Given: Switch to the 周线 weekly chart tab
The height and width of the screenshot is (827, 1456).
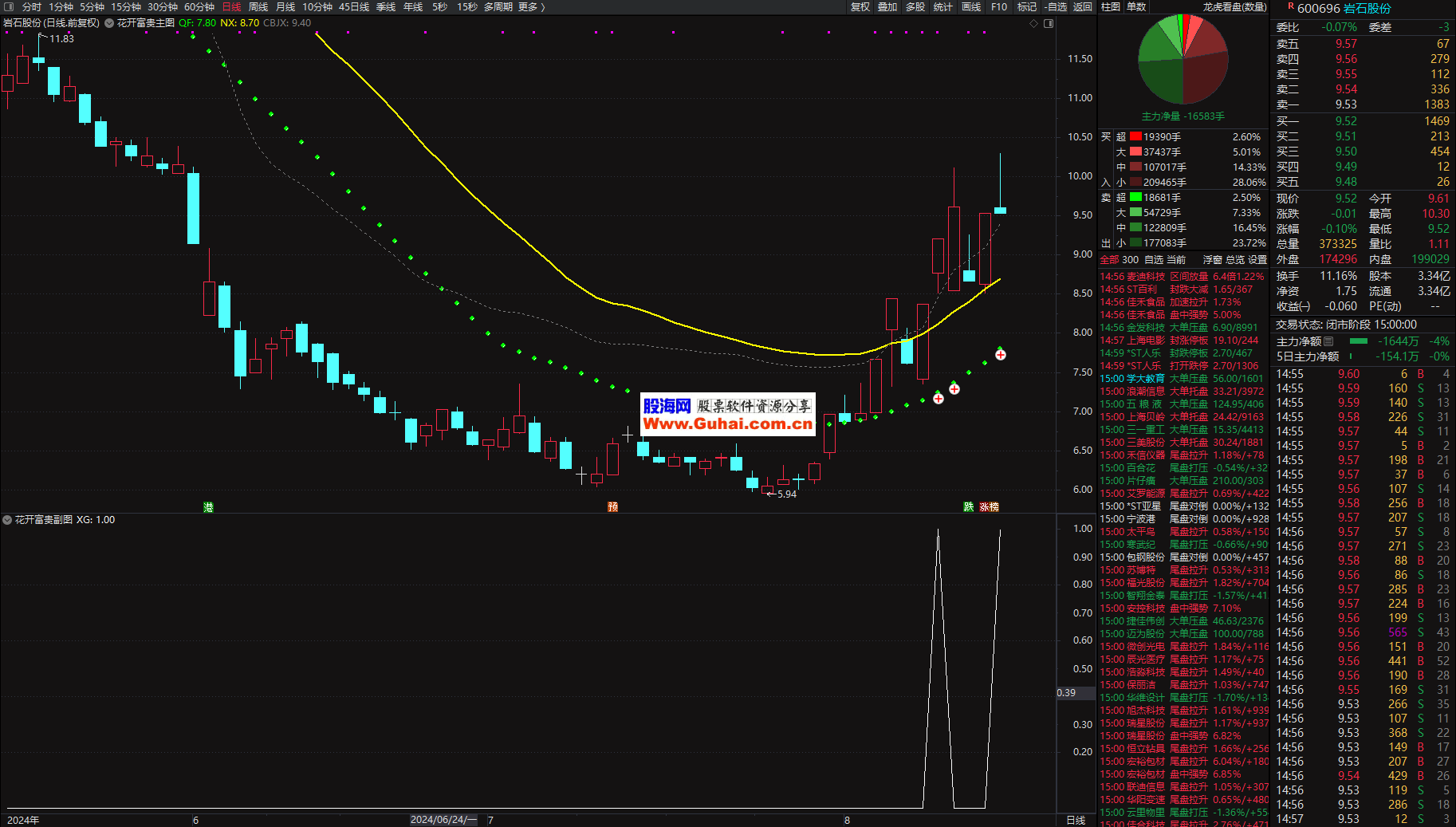Looking at the screenshot, I should pos(258,7).
